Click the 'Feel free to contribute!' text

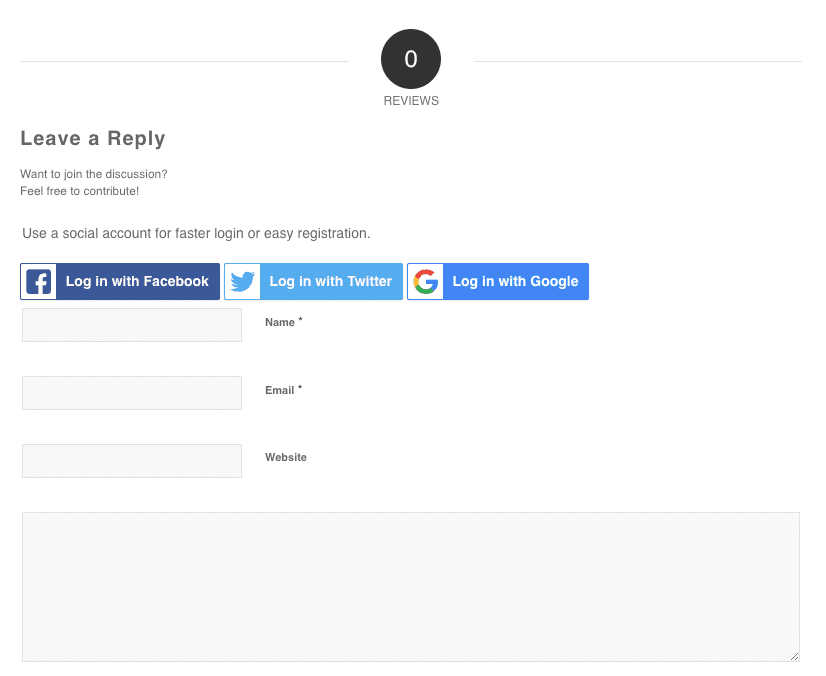pyautogui.click(x=80, y=191)
